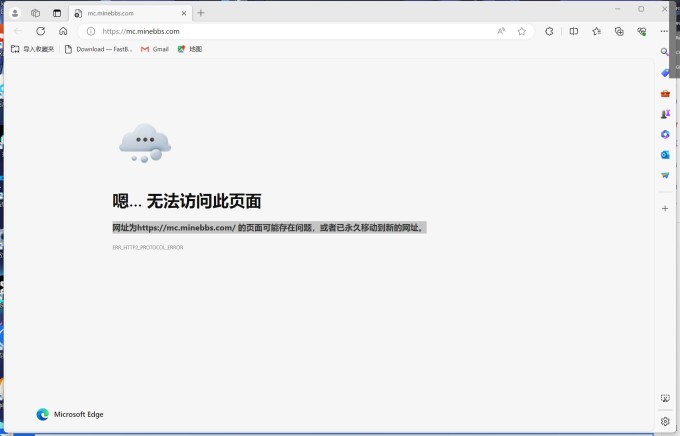
Task: Customize sidebar with plus icon
Action: [665, 209]
